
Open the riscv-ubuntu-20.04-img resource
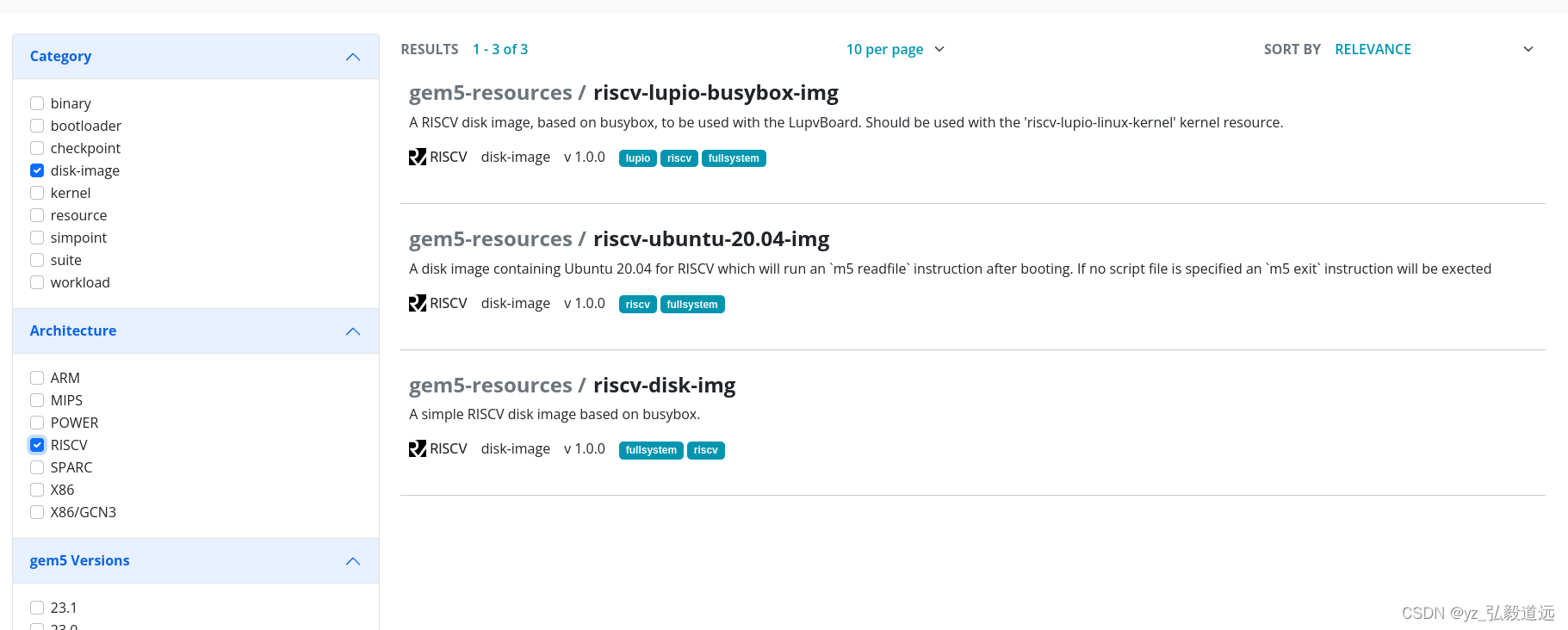pos(711,239)
